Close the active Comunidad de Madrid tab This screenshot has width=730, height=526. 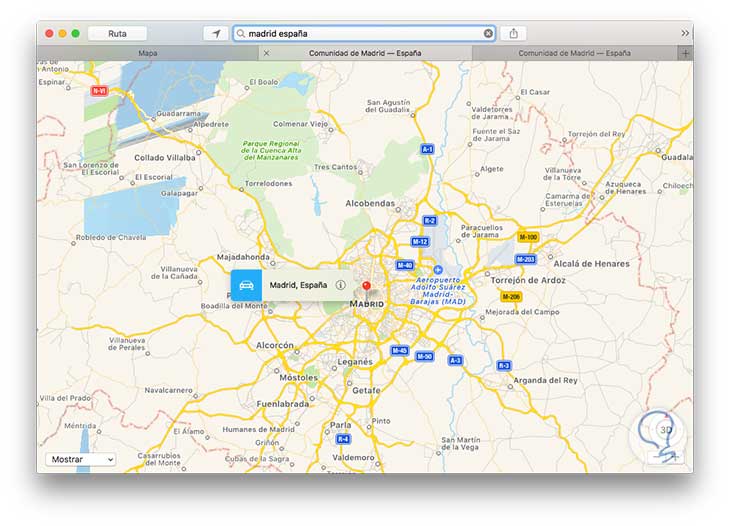[x=266, y=53]
